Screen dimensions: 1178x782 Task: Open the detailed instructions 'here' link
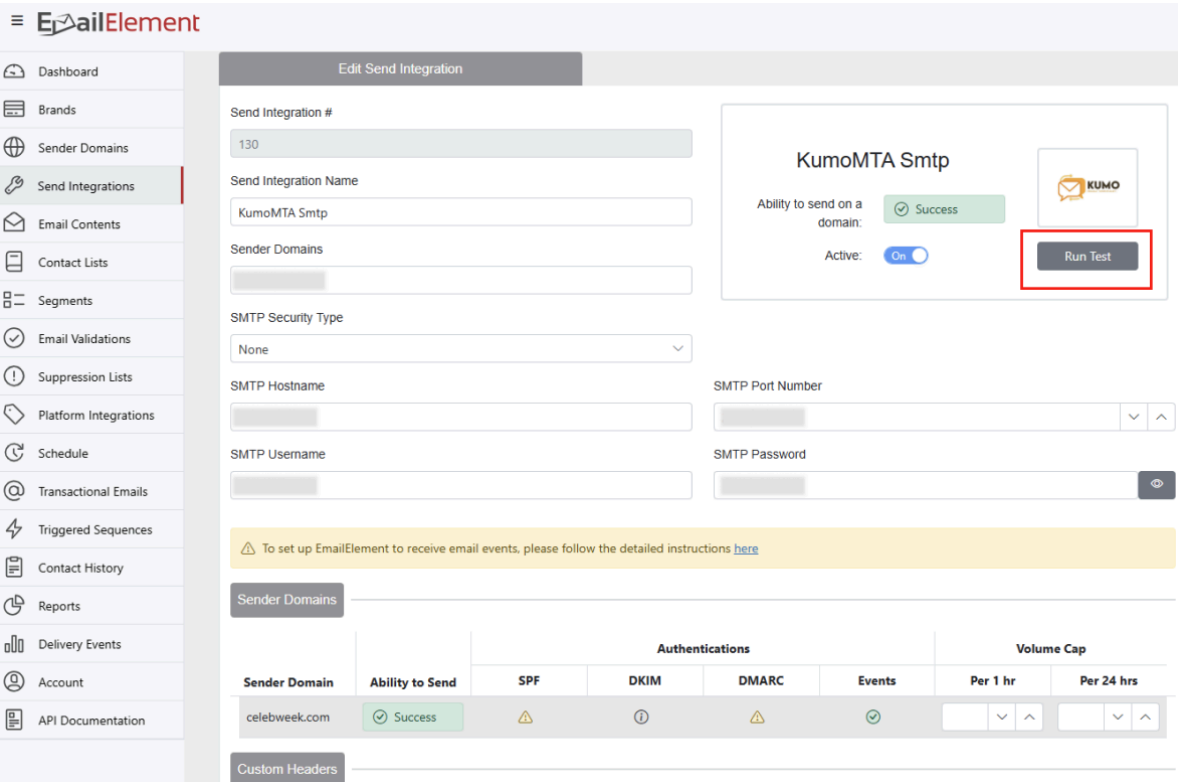tap(746, 548)
